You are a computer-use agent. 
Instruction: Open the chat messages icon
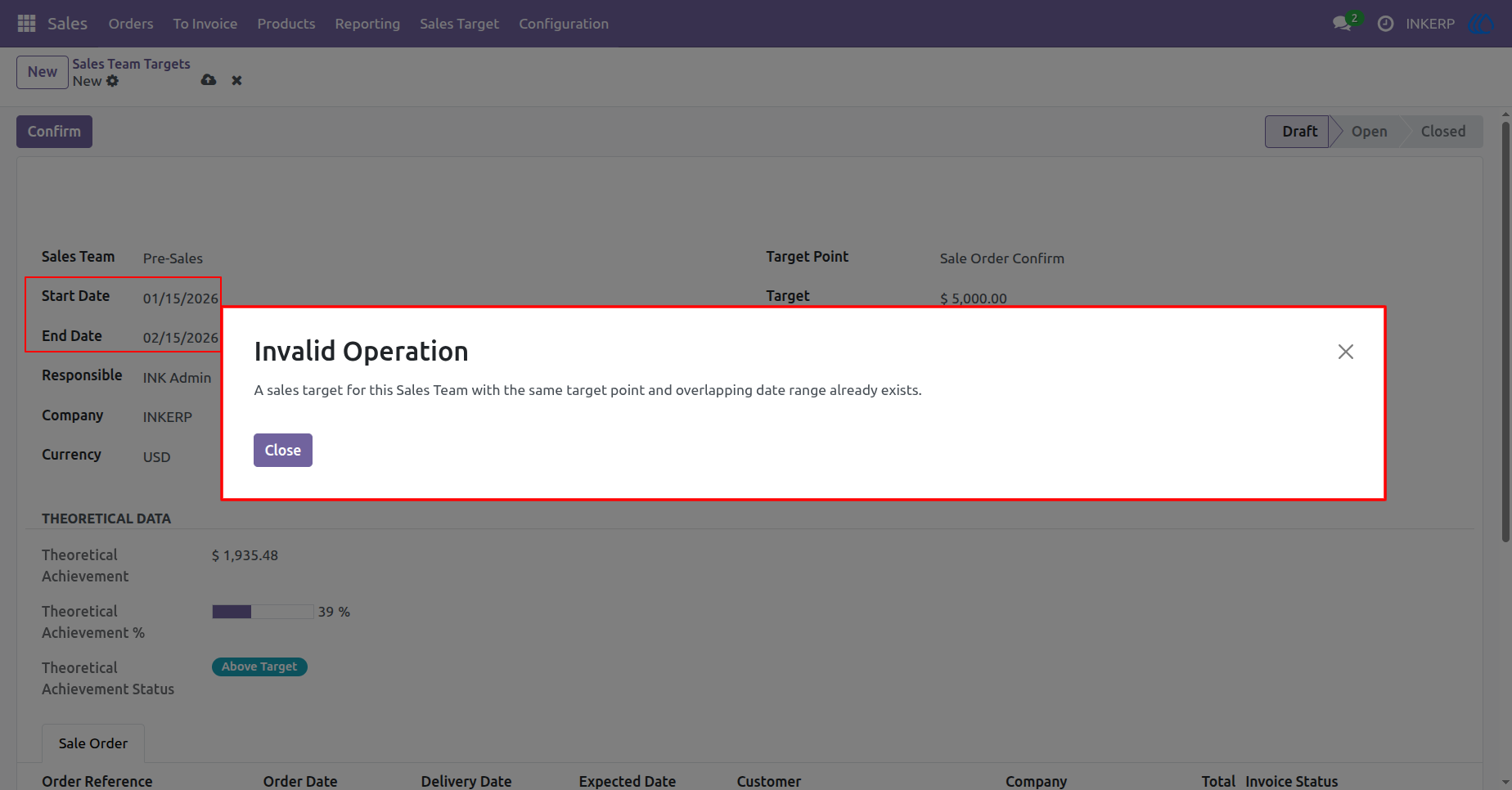[1342, 24]
